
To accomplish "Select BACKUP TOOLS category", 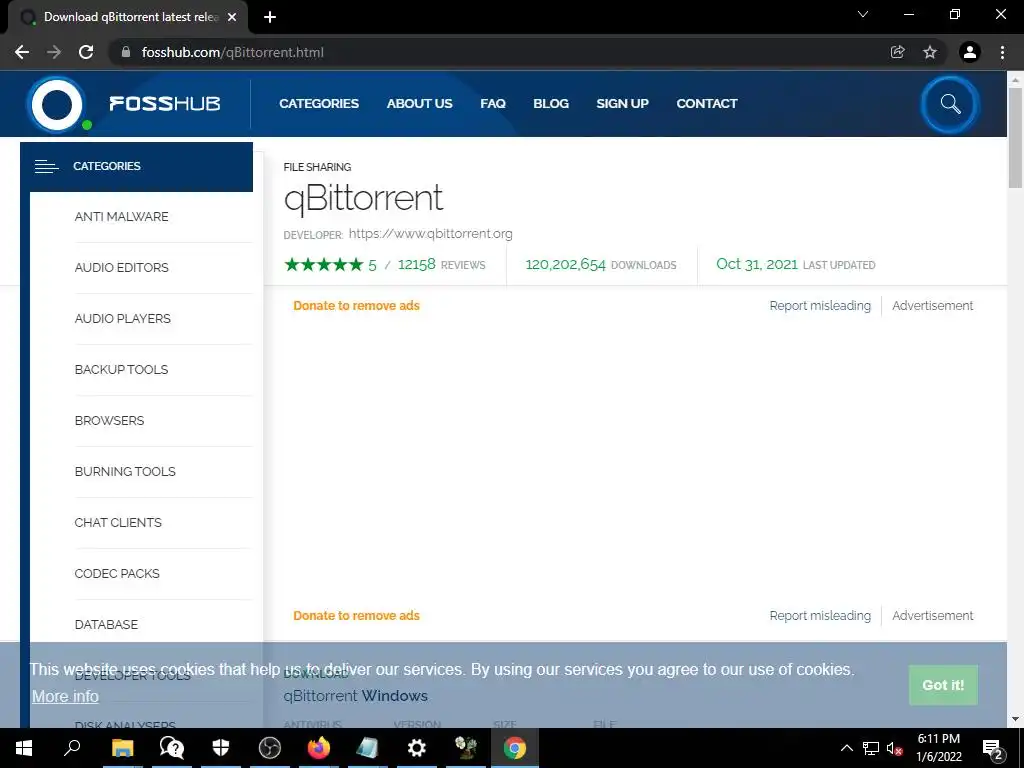I will tap(121, 370).
